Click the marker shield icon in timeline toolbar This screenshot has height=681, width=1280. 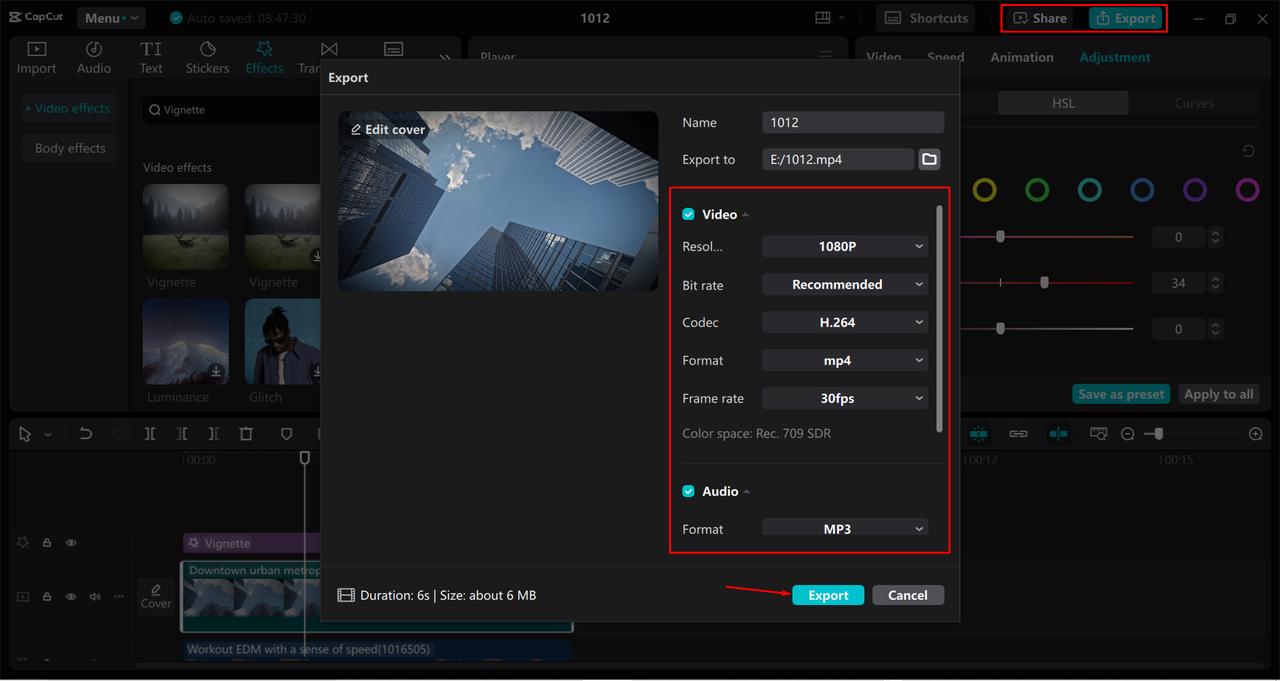[x=286, y=434]
